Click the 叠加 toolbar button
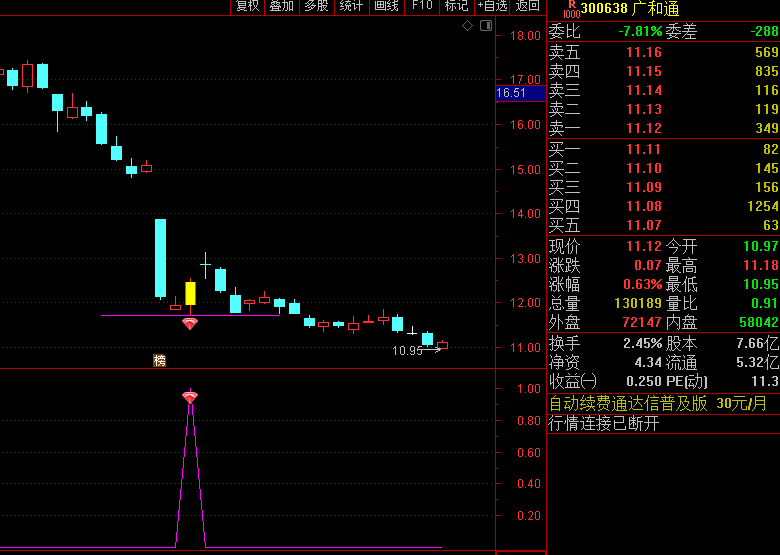780x555 pixels. pyautogui.click(x=282, y=6)
